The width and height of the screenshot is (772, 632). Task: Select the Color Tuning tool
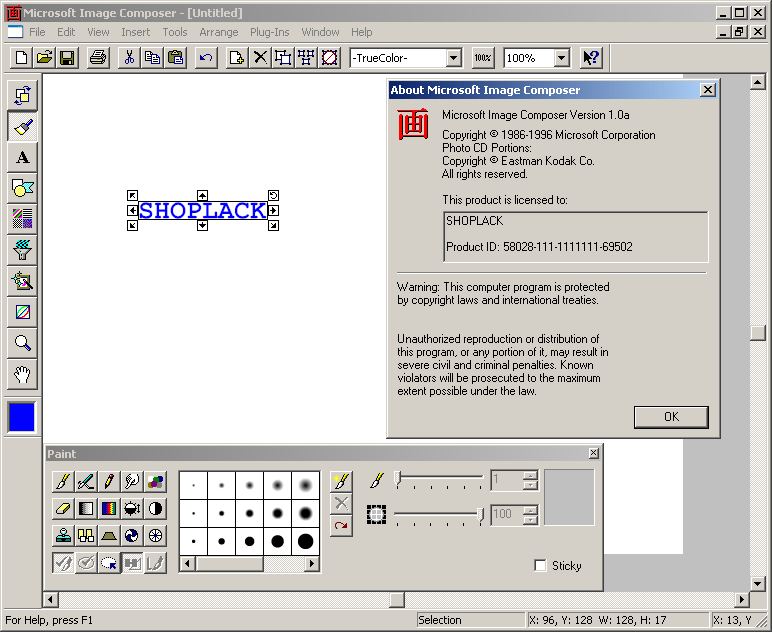click(x=22, y=312)
